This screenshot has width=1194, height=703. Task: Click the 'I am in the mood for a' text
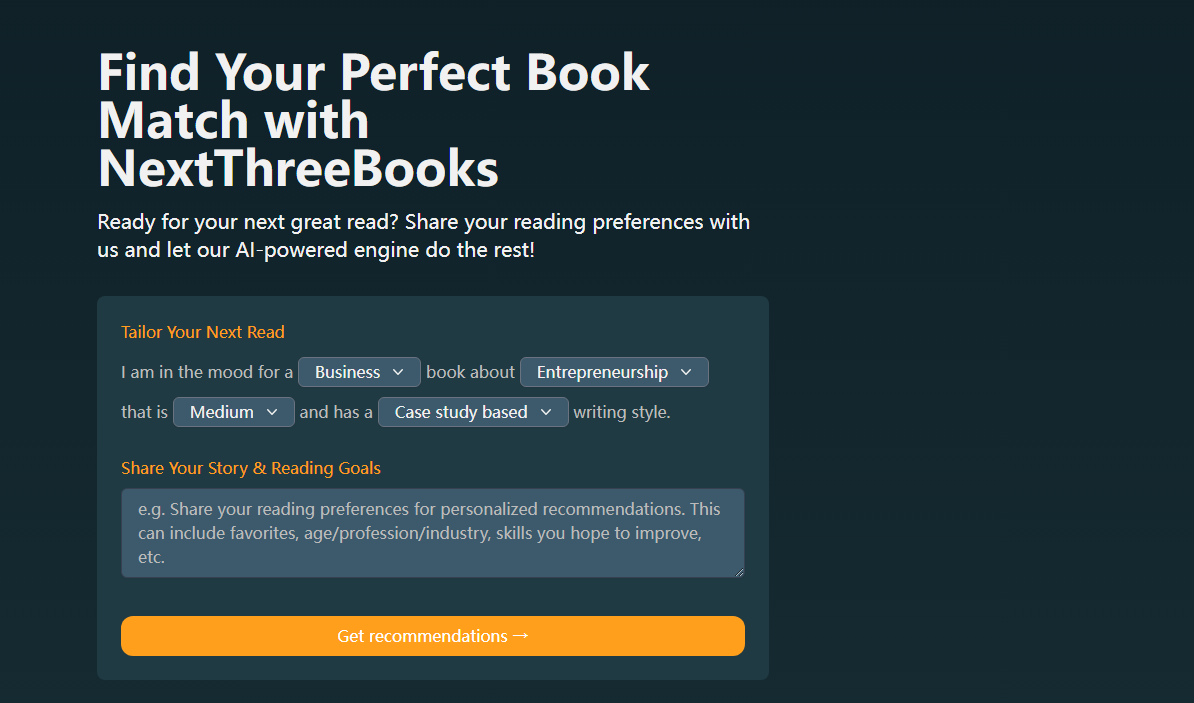pos(207,372)
